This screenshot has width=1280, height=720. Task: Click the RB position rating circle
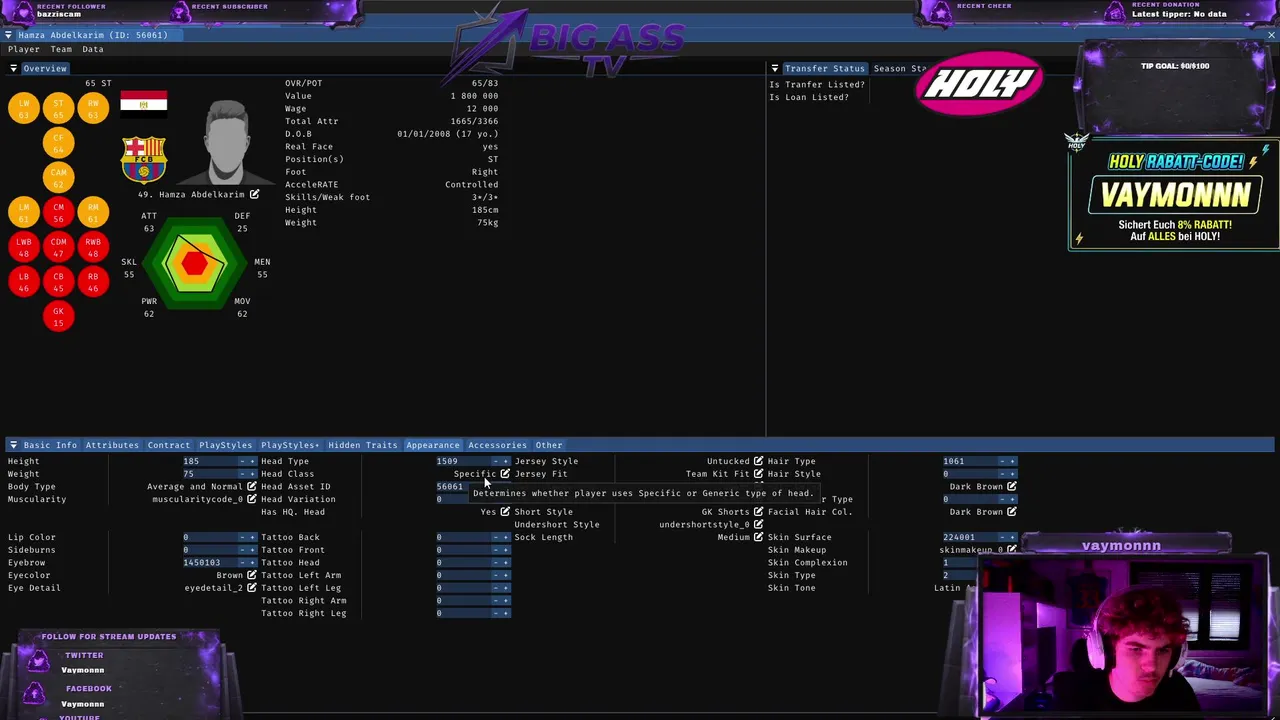93,282
